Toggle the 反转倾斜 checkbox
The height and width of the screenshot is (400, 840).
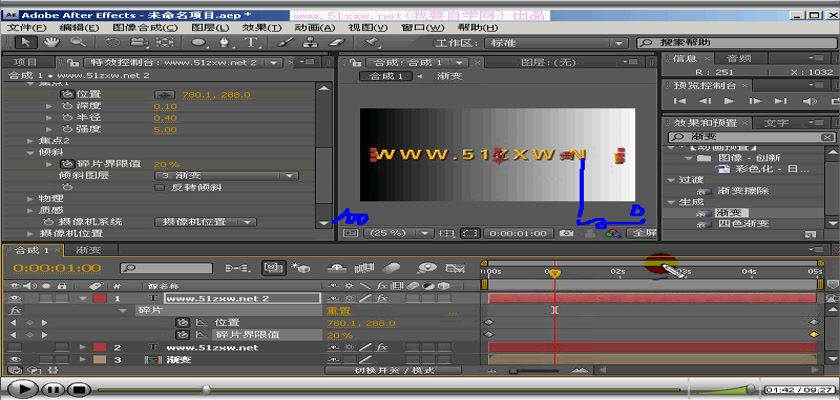pos(159,187)
